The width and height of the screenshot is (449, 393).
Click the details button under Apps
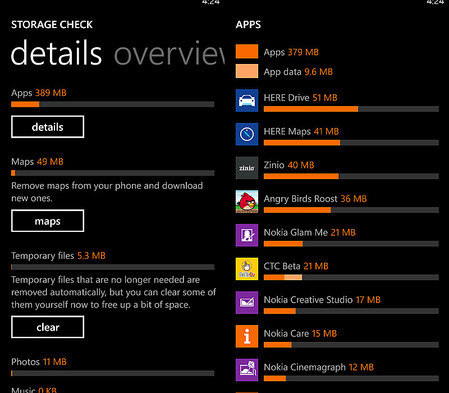[47, 127]
